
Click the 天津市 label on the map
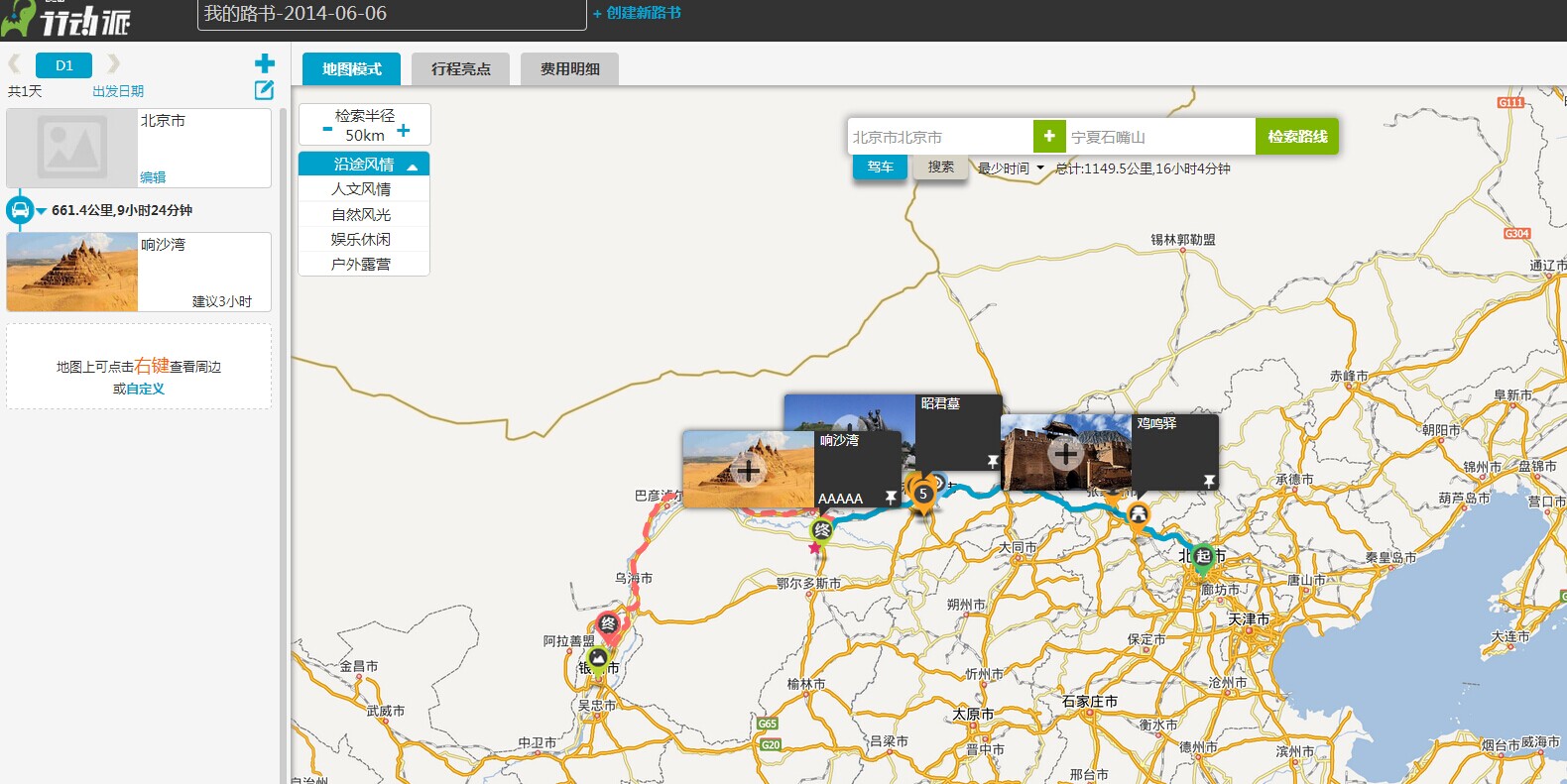1249,619
